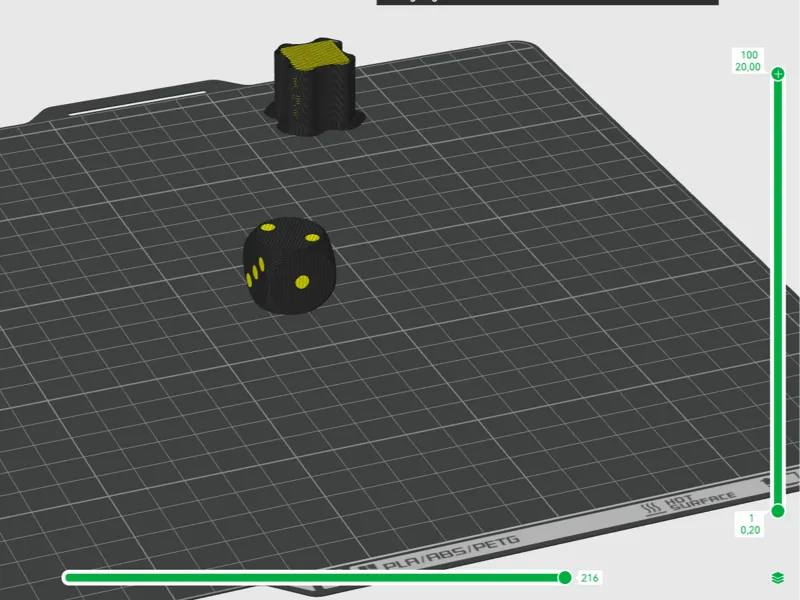Screen dimensions: 800x600
Task: Click the green vertical layer slider track
Action: click(x=778, y=292)
